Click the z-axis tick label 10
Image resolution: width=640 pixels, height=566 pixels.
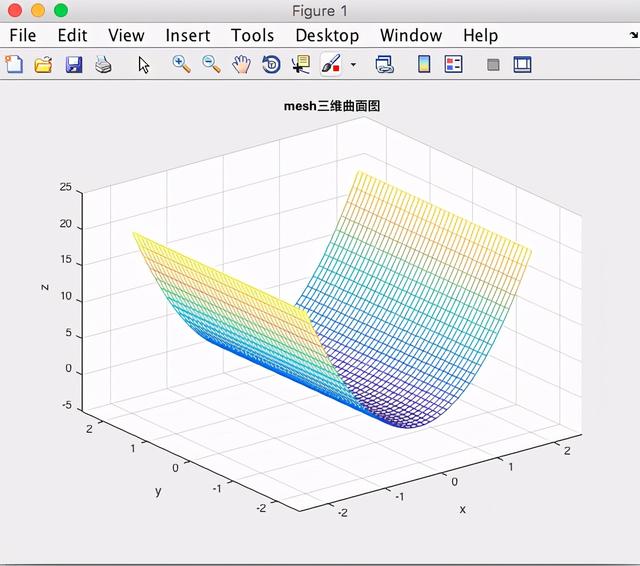65,295
